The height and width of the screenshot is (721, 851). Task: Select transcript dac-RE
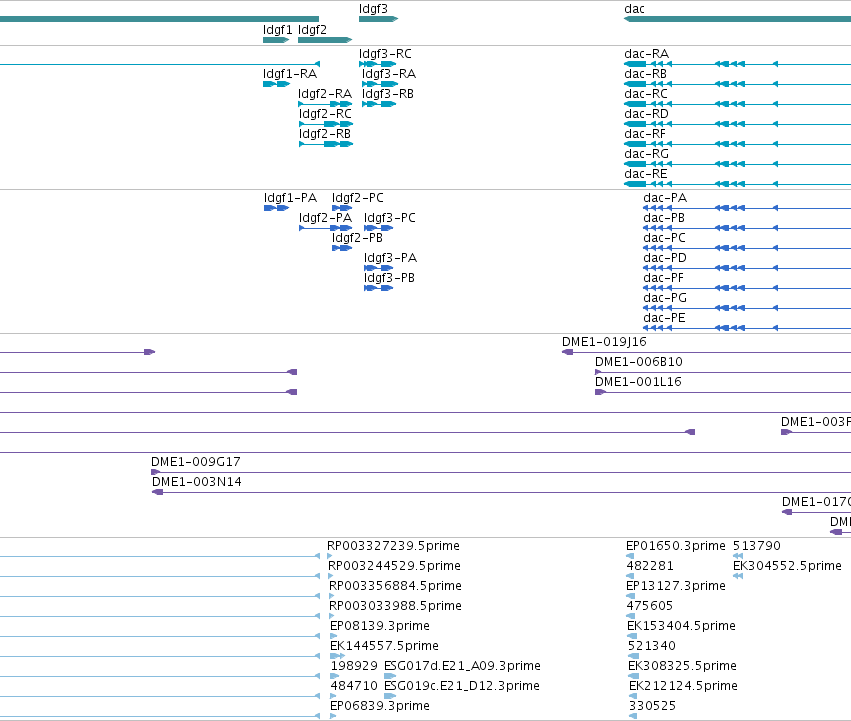[x=738, y=184]
